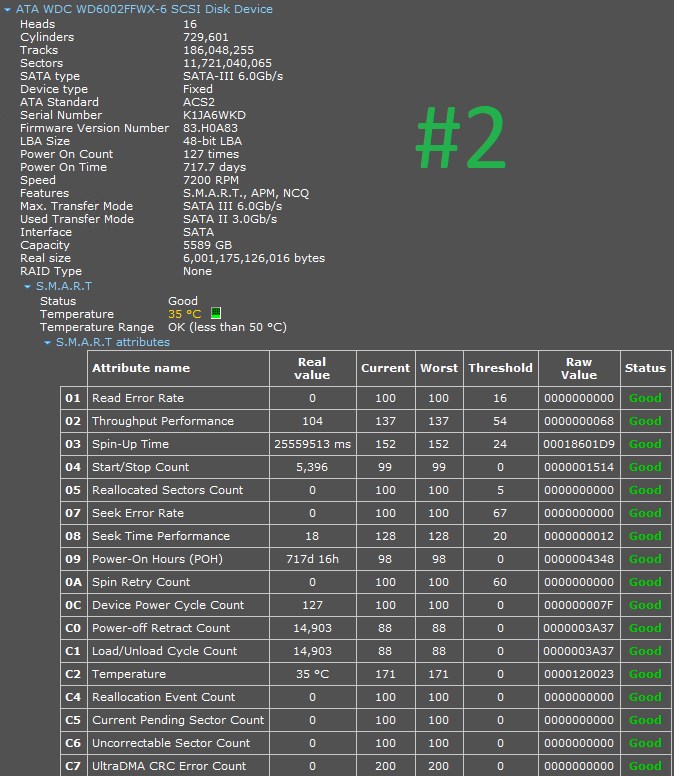674x776 pixels.
Task: Click the Cylinders value 729,601
Action: 205,37
